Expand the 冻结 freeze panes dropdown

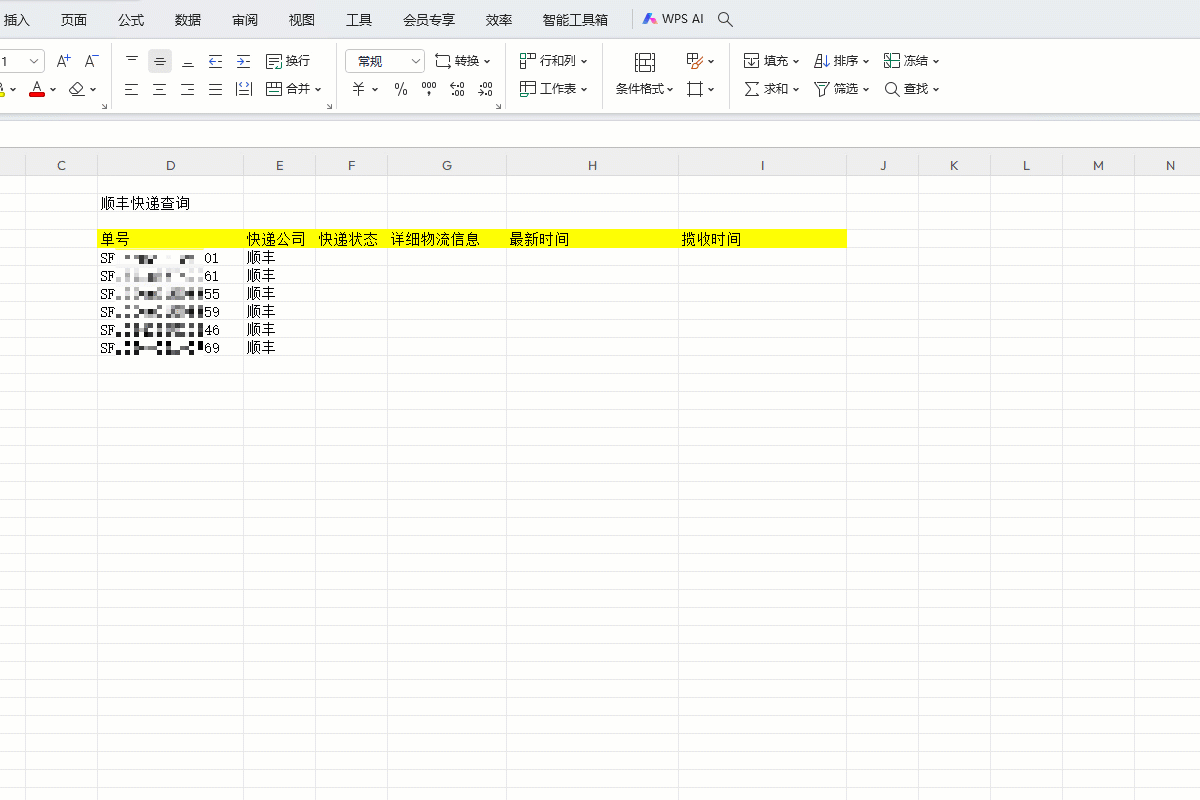(936, 61)
